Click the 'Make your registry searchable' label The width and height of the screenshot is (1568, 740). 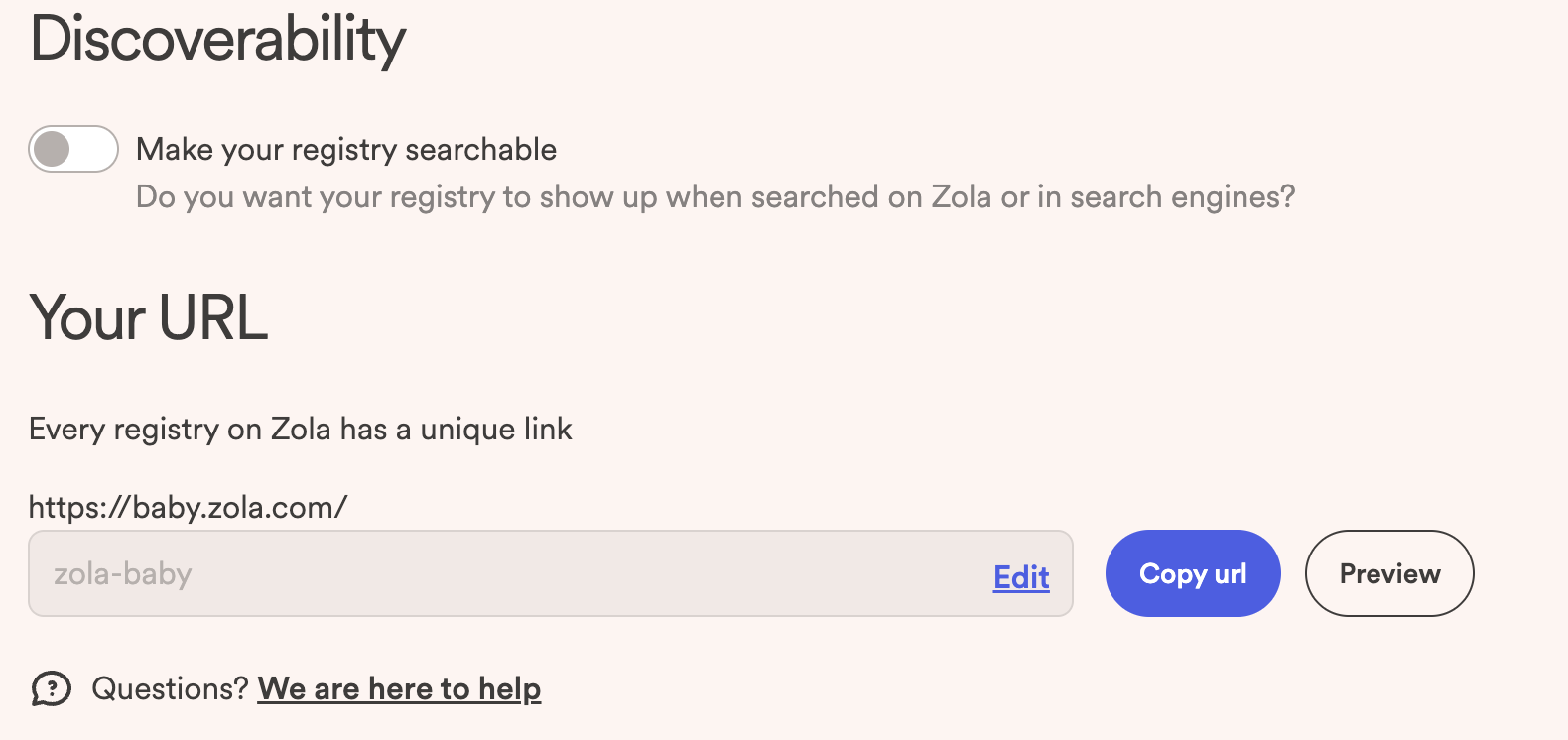[346, 150]
